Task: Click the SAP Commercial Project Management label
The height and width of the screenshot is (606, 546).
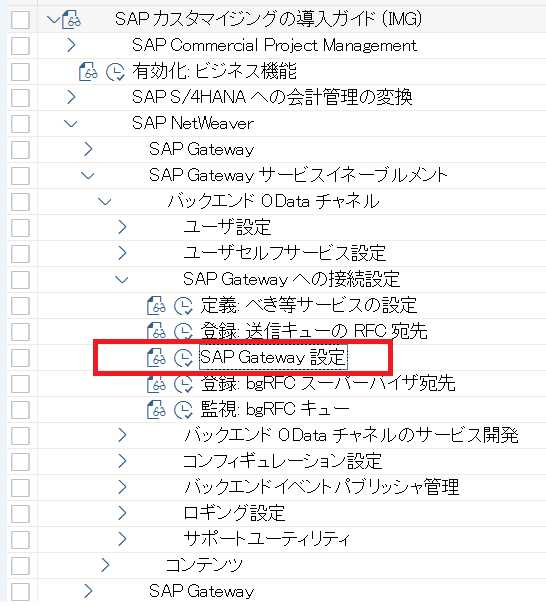Action: 274,45
